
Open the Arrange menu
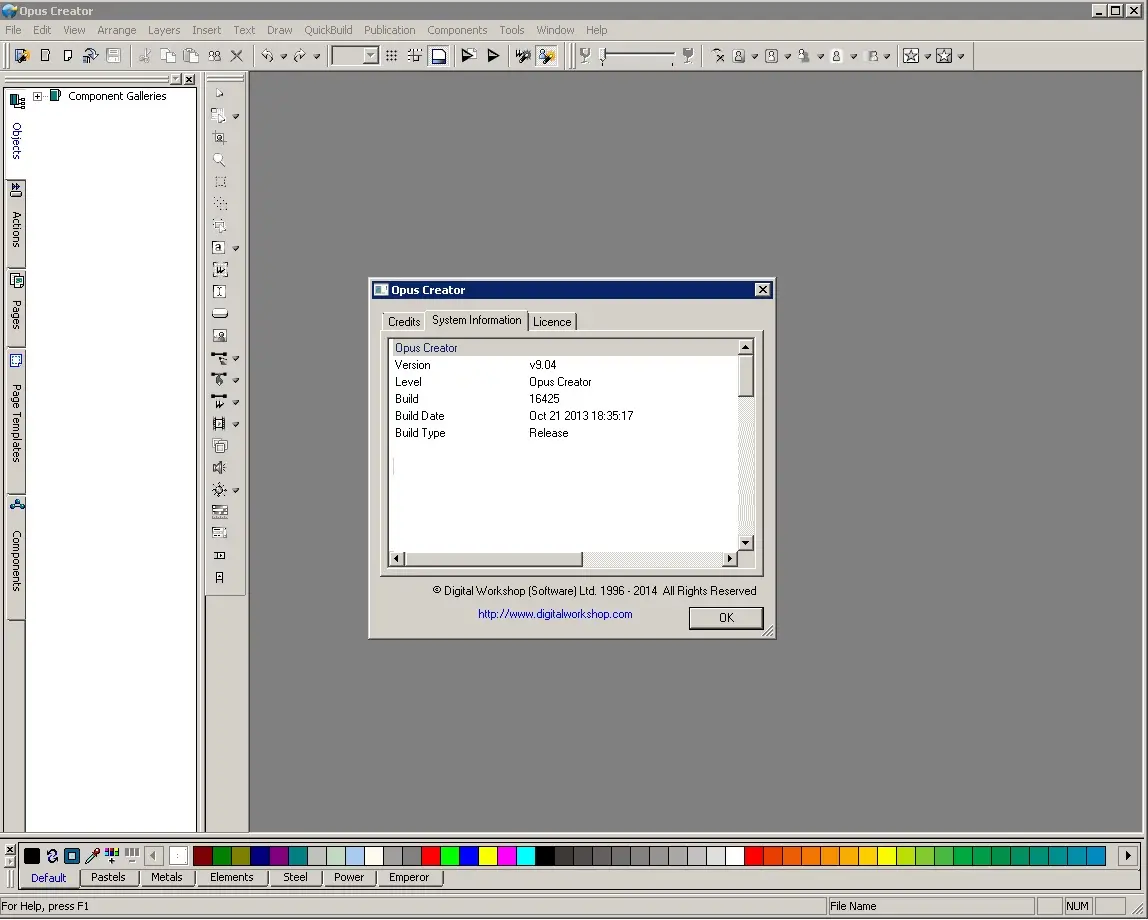coord(116,30)
